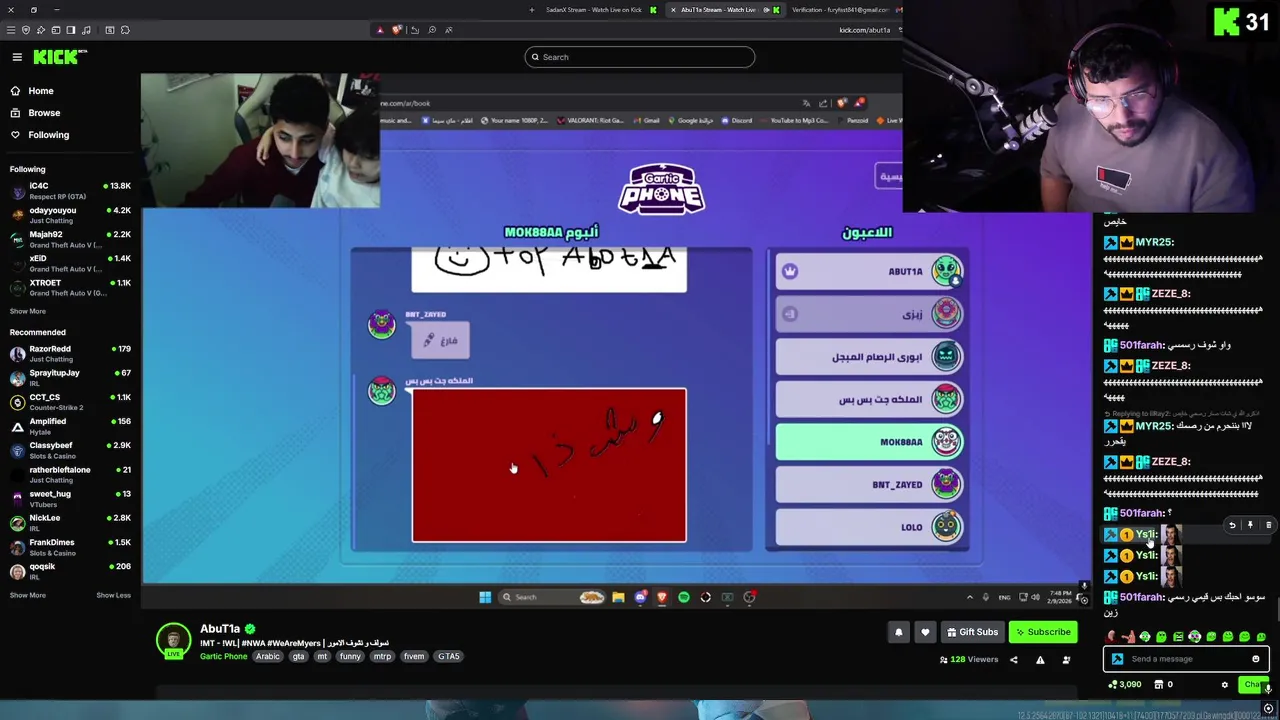This screenshot has width=1280, height=720.
Task: Open File Explorer in streamed taskbar
Action: click(x=618, y=597)
